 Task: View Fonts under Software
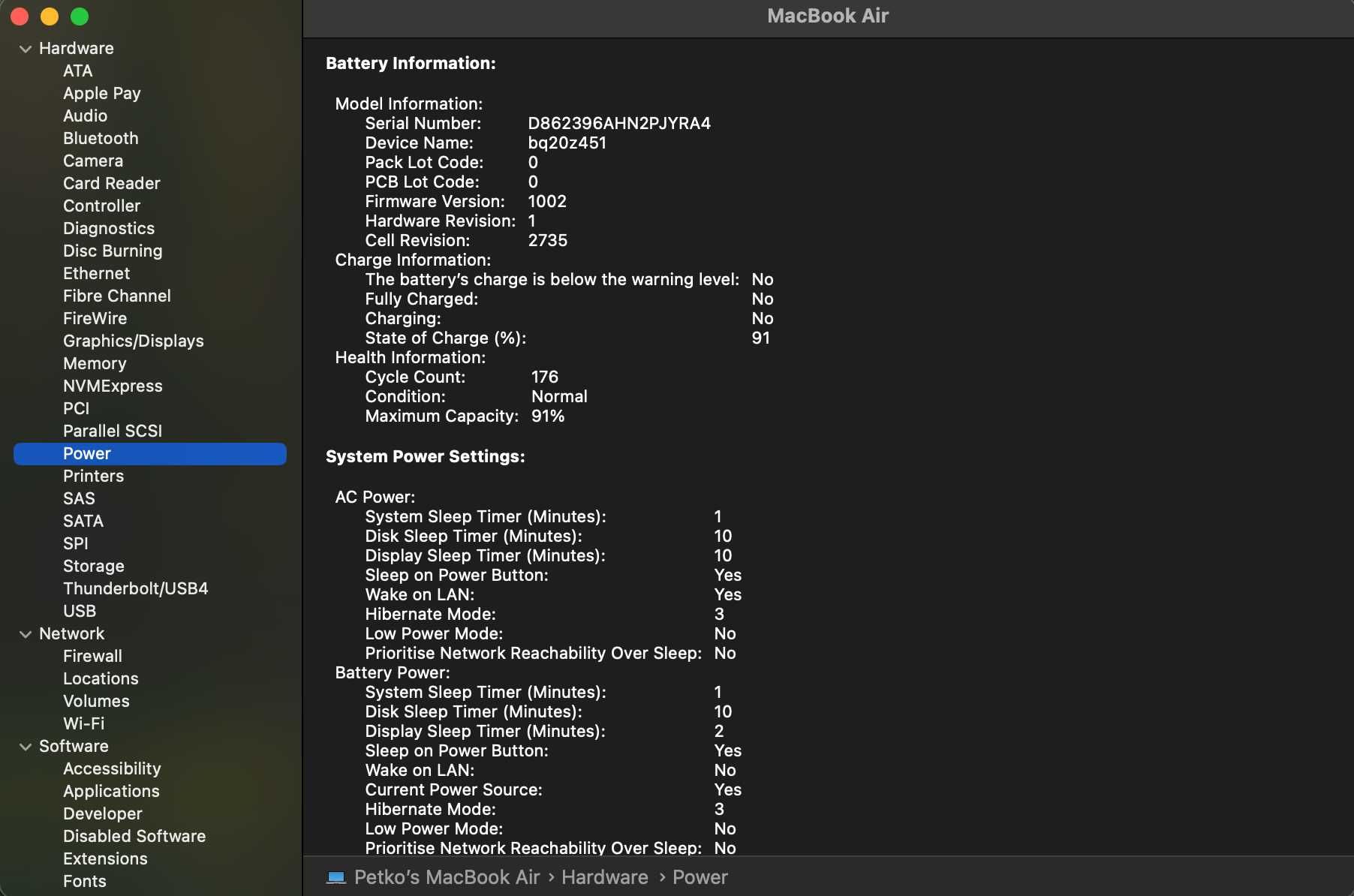85,881
